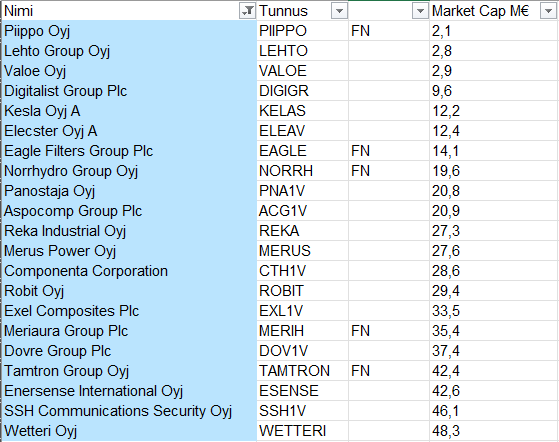This screenshot has height=442, width=559.
Task: Select the VALOE ticker cell
Action: pos(302,71)
